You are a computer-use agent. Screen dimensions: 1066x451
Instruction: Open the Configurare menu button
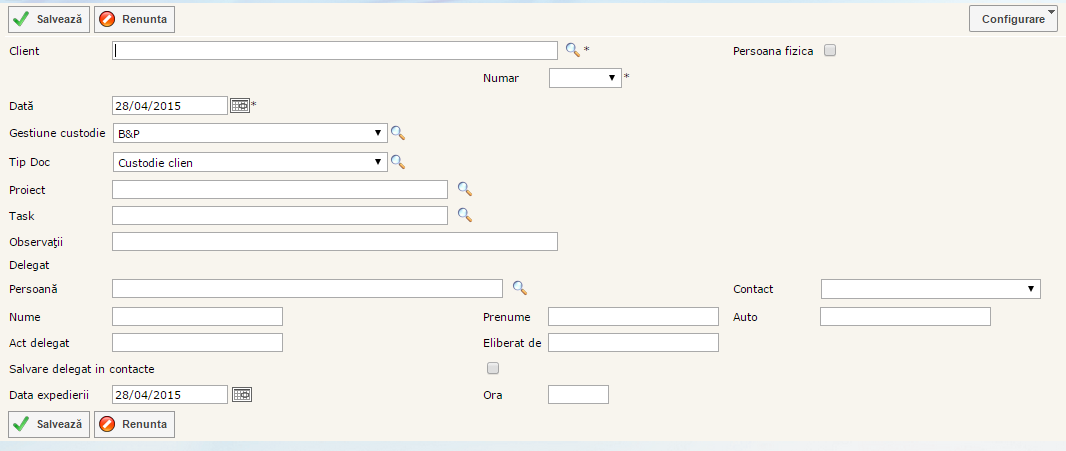(x=1013, y=19)
